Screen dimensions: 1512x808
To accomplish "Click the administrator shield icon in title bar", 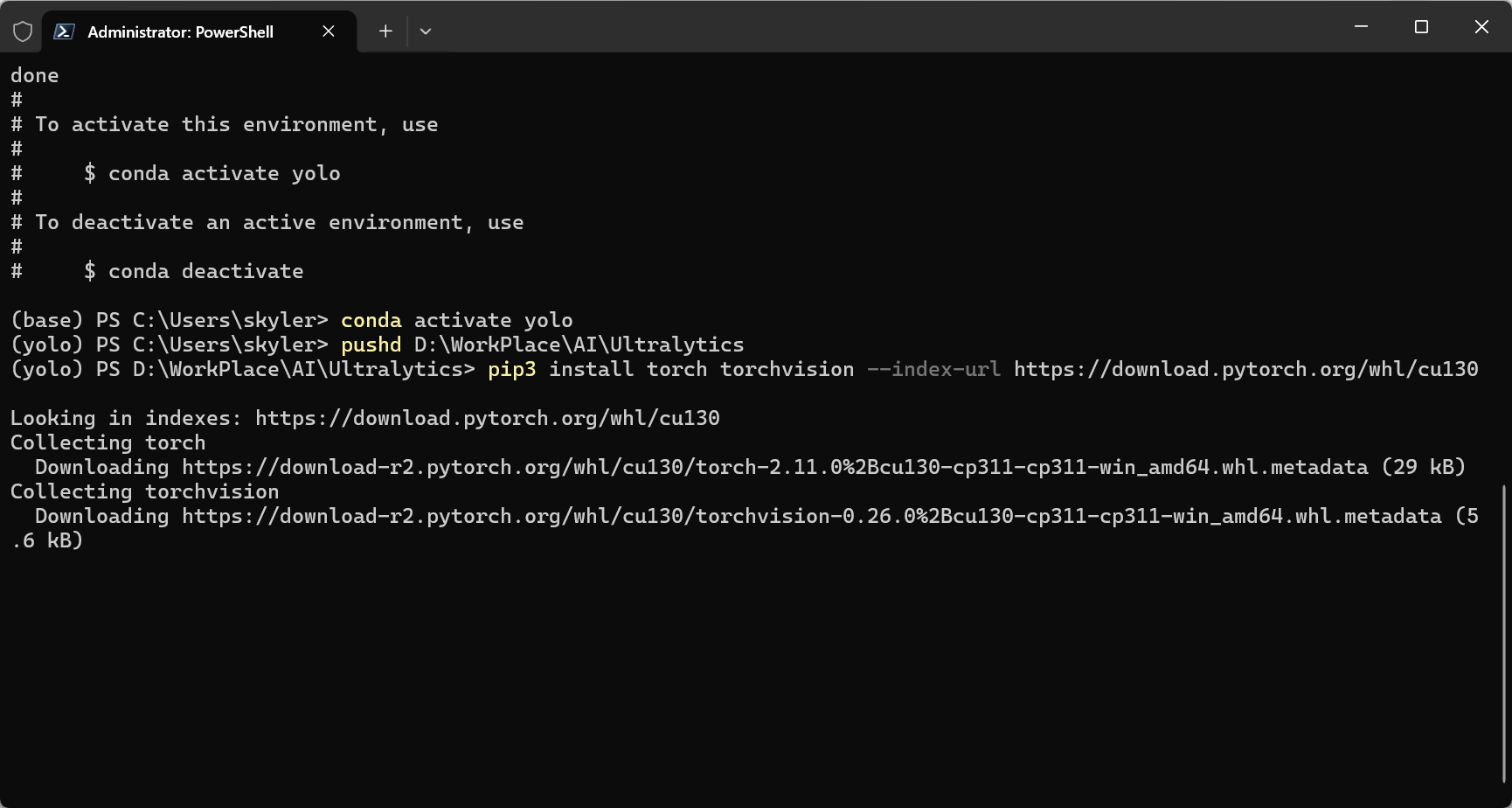I will (23, 31).
